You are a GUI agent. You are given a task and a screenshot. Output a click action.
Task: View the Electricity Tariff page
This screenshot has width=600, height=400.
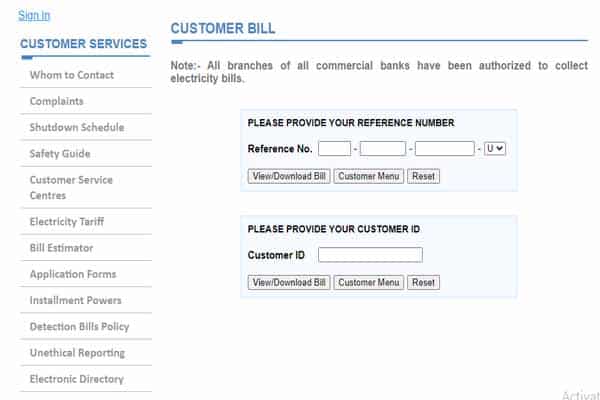pyautogui.click(x=67, y=222)
